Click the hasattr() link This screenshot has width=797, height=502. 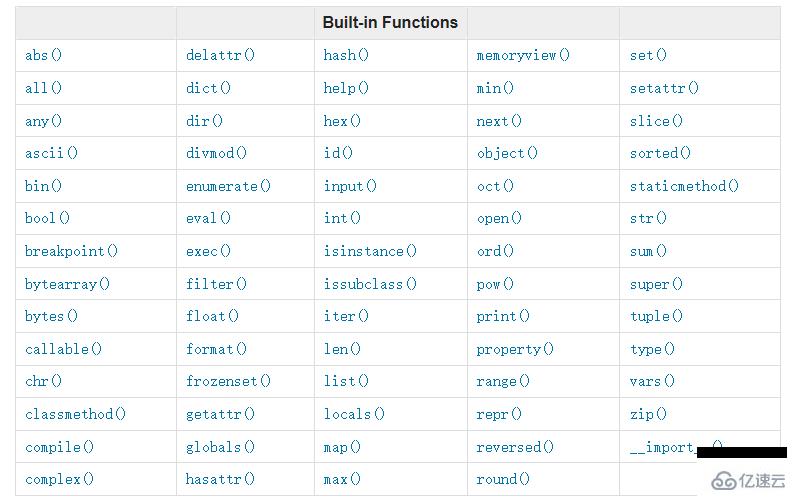click(x=220, y=479)
